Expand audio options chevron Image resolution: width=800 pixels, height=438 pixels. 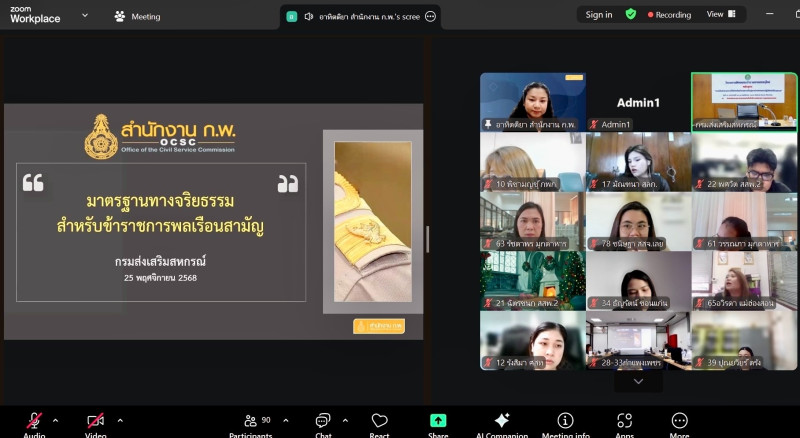[x=55, y=420]
